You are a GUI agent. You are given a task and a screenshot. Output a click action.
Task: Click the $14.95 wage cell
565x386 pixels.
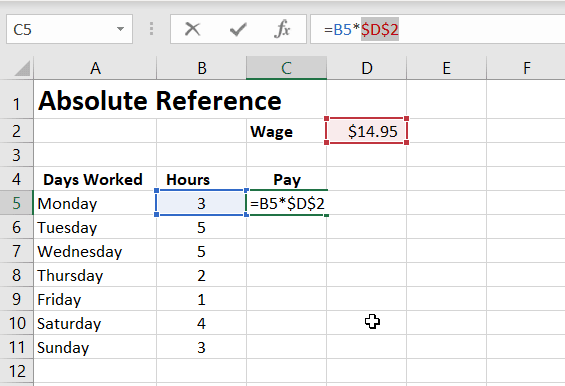coord(366,131)
